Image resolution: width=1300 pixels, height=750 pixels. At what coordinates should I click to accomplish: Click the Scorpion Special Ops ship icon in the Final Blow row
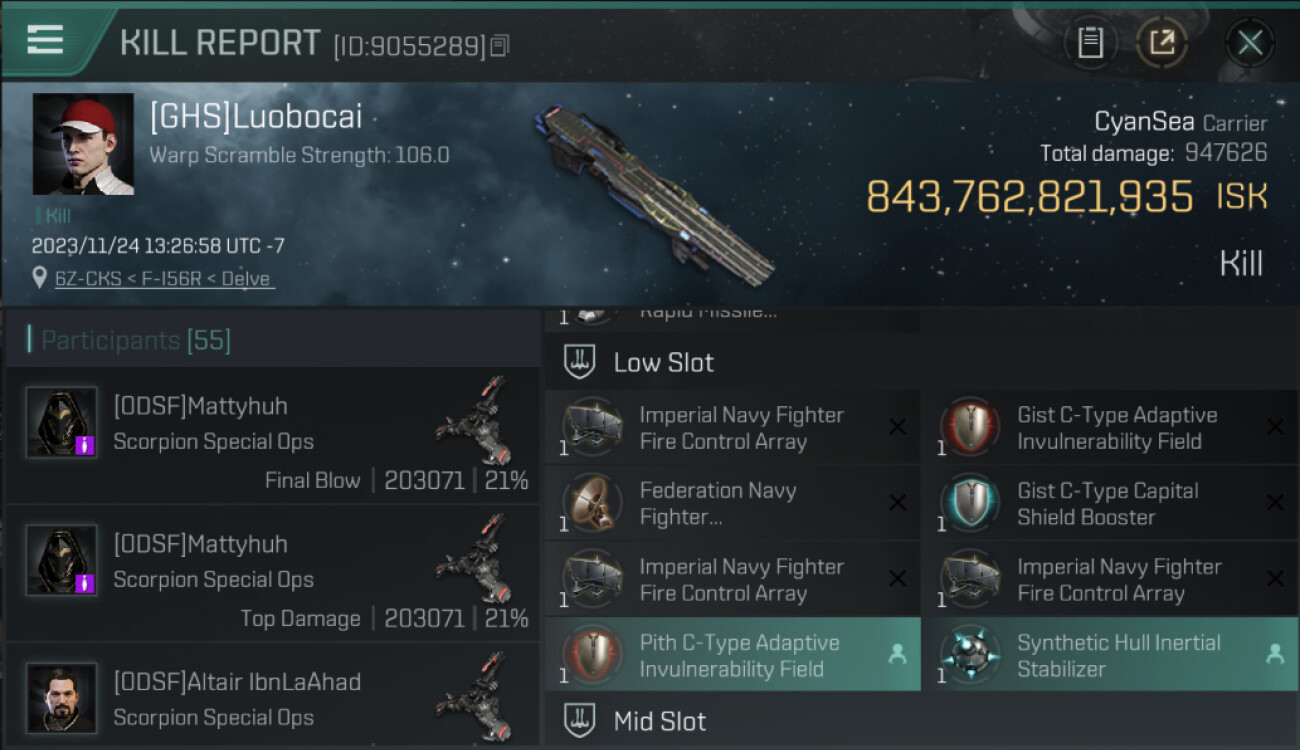(472, 420)
